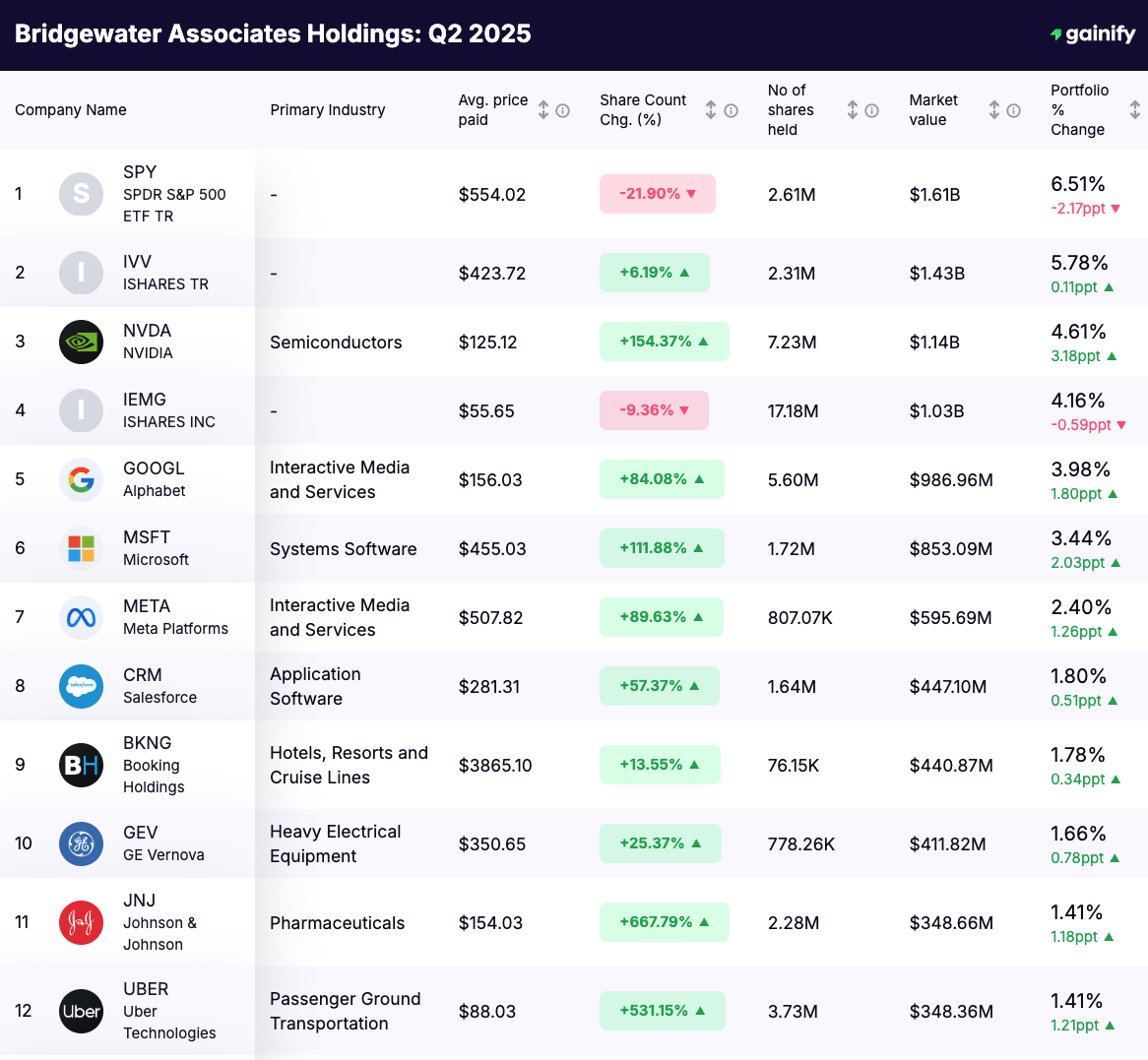Click the GEV GE Vernova name

coord(163,843)
